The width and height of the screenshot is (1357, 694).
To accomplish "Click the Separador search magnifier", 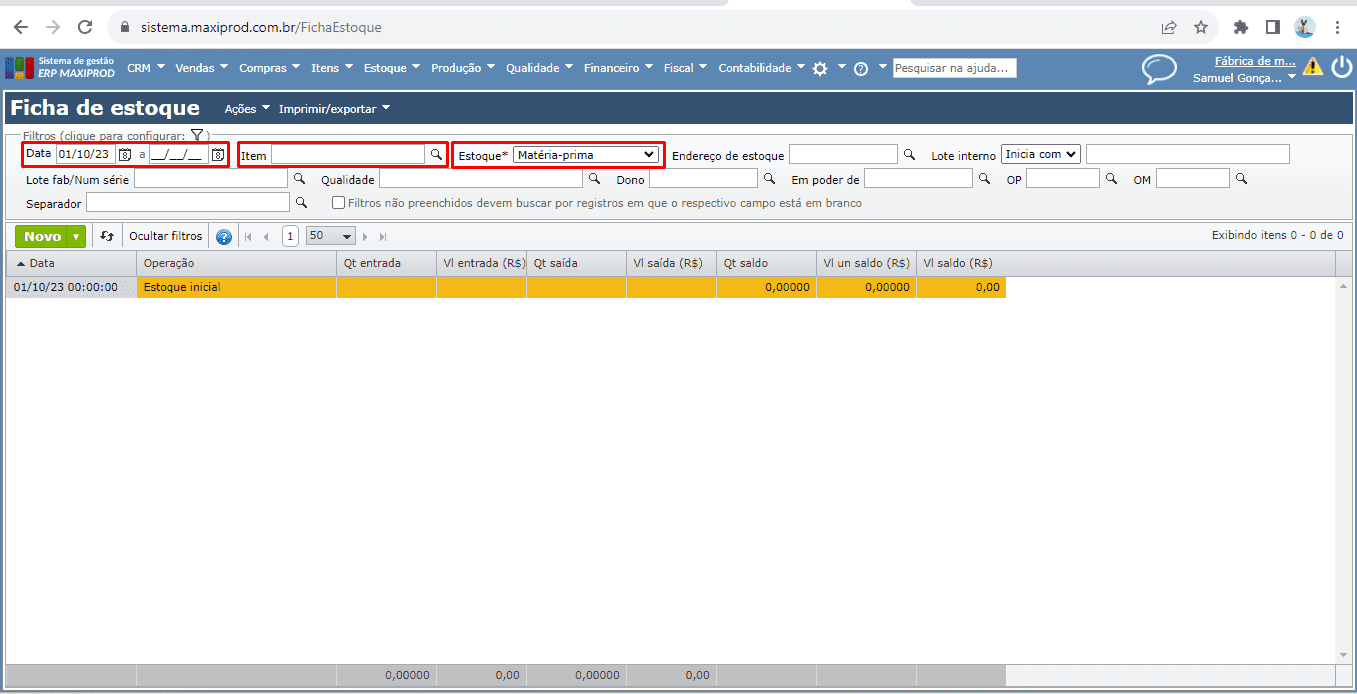I will click(x=300, y=203).
